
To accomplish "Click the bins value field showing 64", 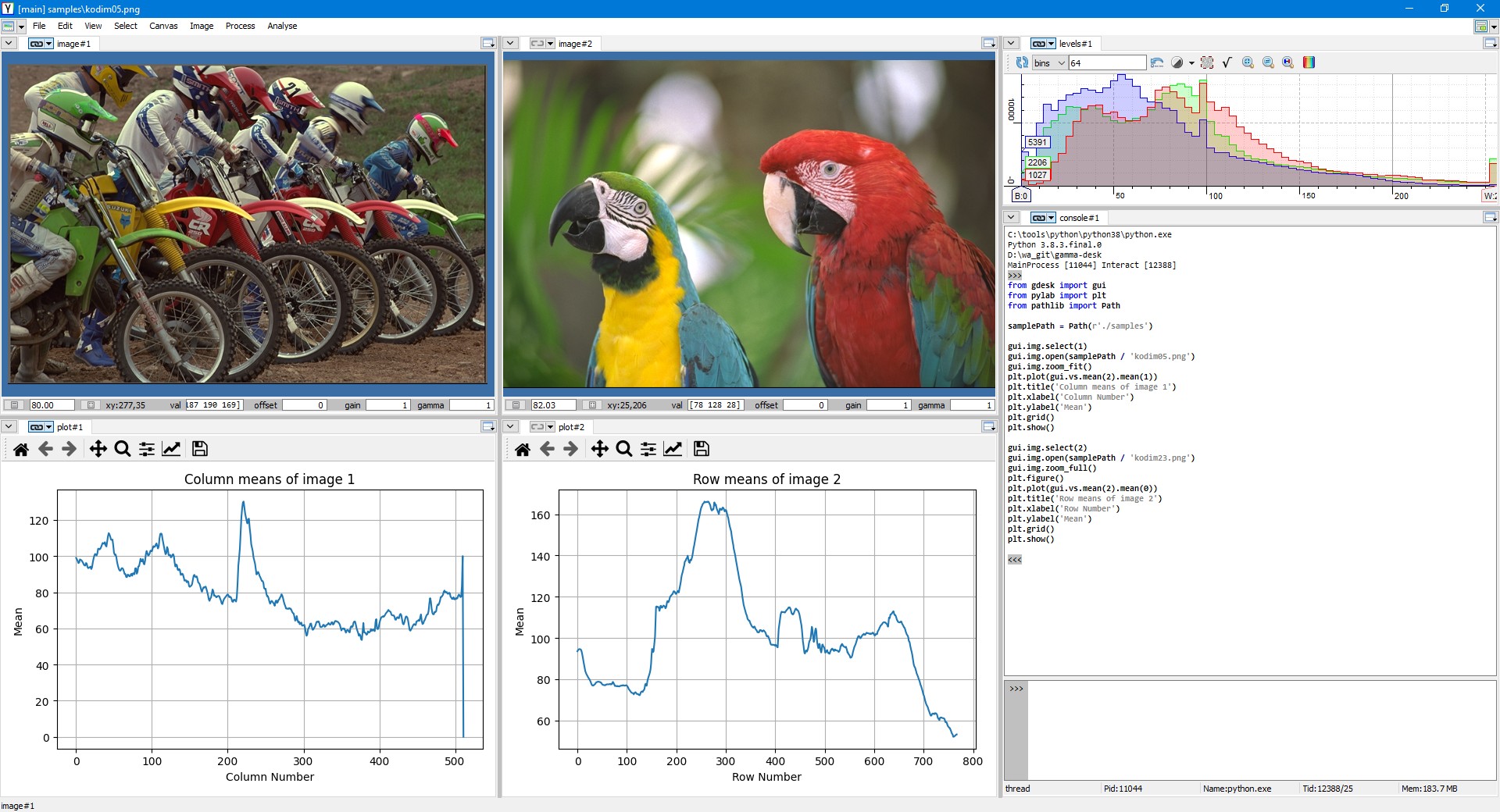I will pyautogui.click(x=1107, y=63).
